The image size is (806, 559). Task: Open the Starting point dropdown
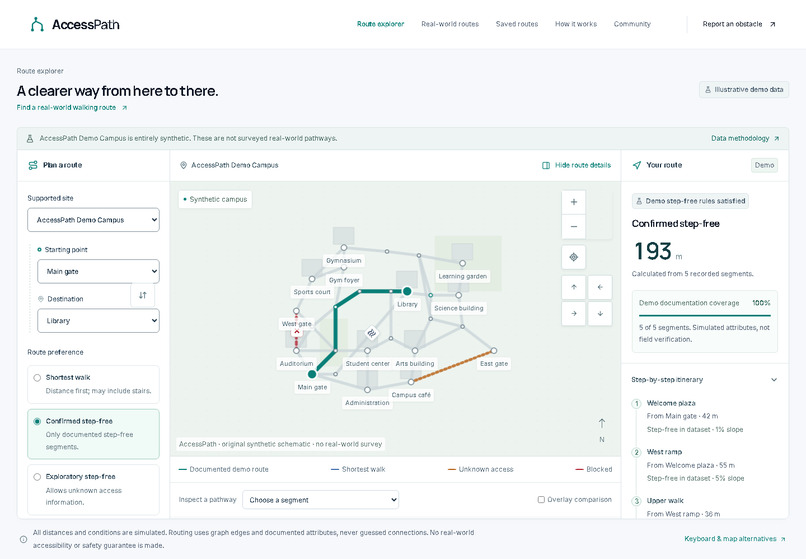98,272
